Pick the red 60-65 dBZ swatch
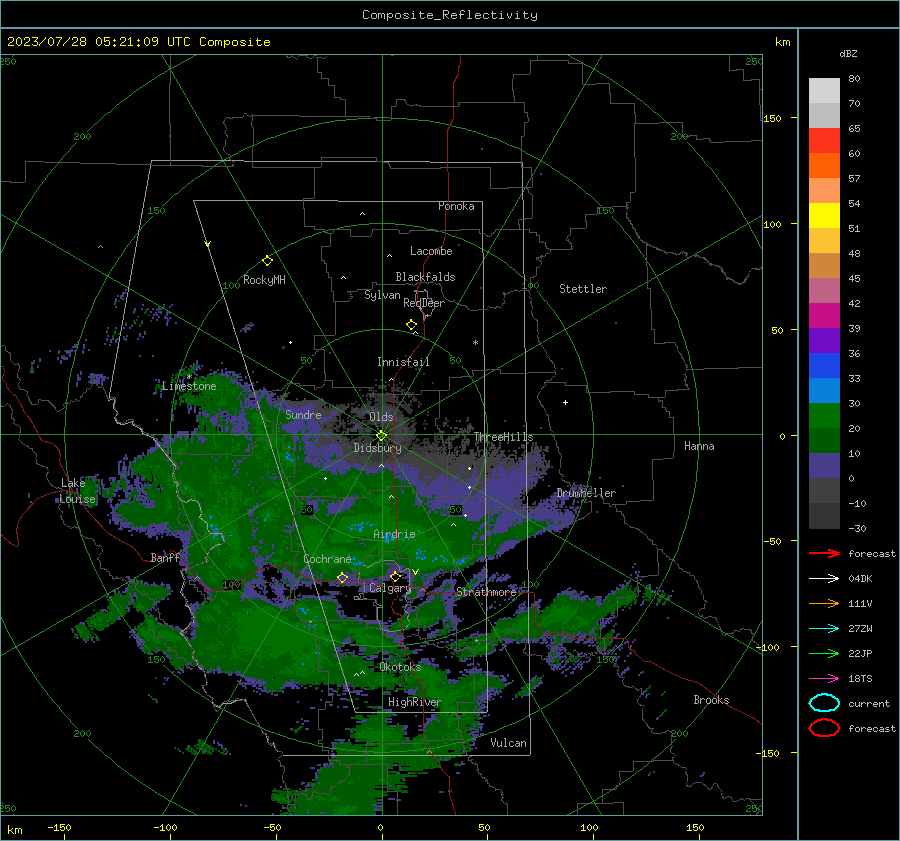Viewport: 900px width, 841px height. coord(824,141)
